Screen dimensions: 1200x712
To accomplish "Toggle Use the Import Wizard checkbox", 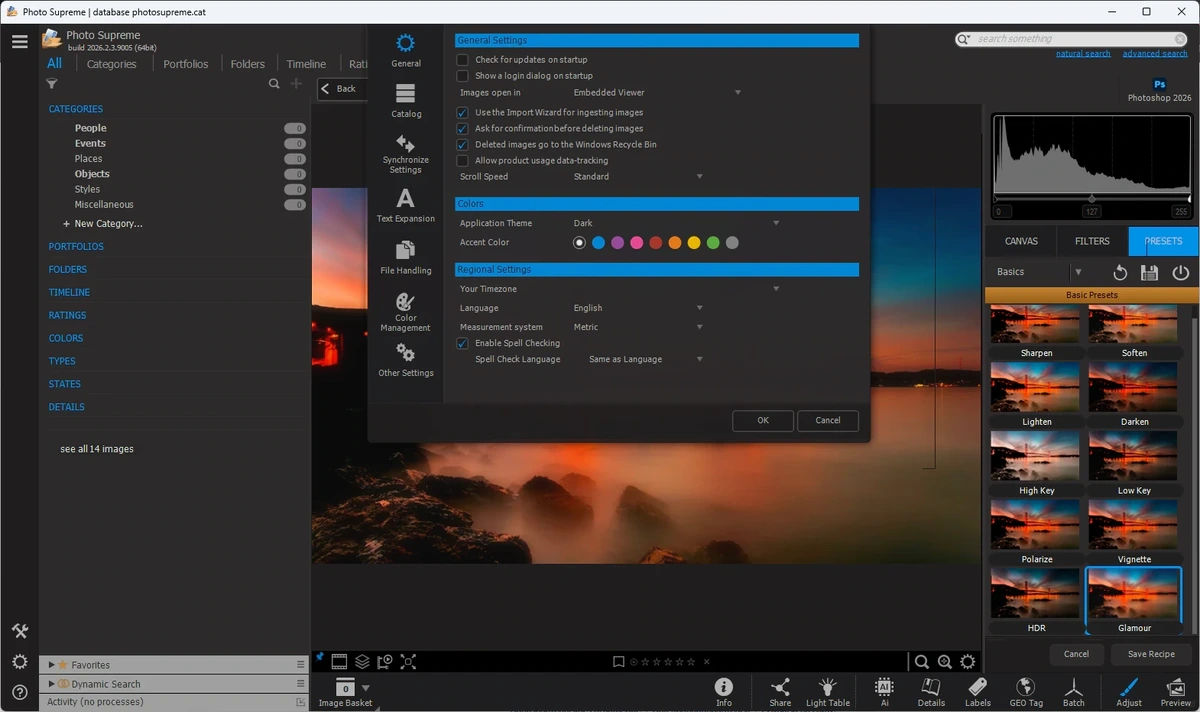I will click(x=462, y=113).
